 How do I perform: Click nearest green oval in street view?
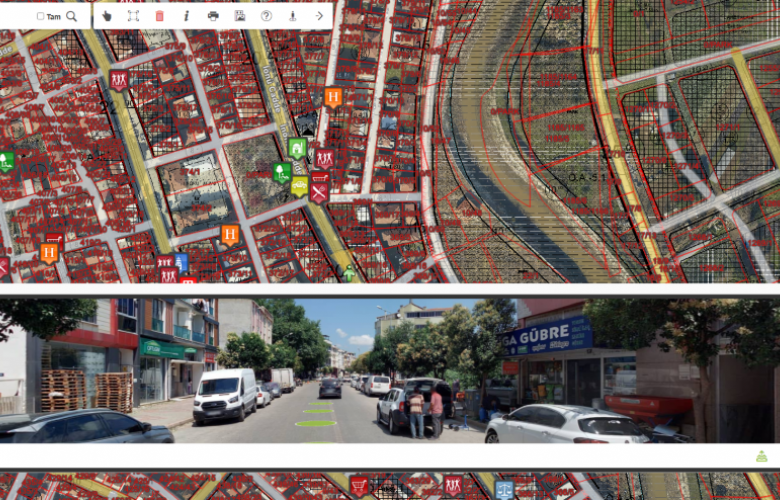coord(316,423)
